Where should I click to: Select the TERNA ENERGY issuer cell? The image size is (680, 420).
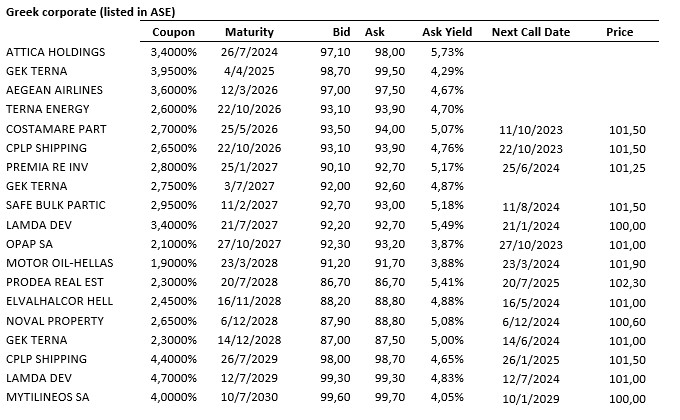(46, 108)
